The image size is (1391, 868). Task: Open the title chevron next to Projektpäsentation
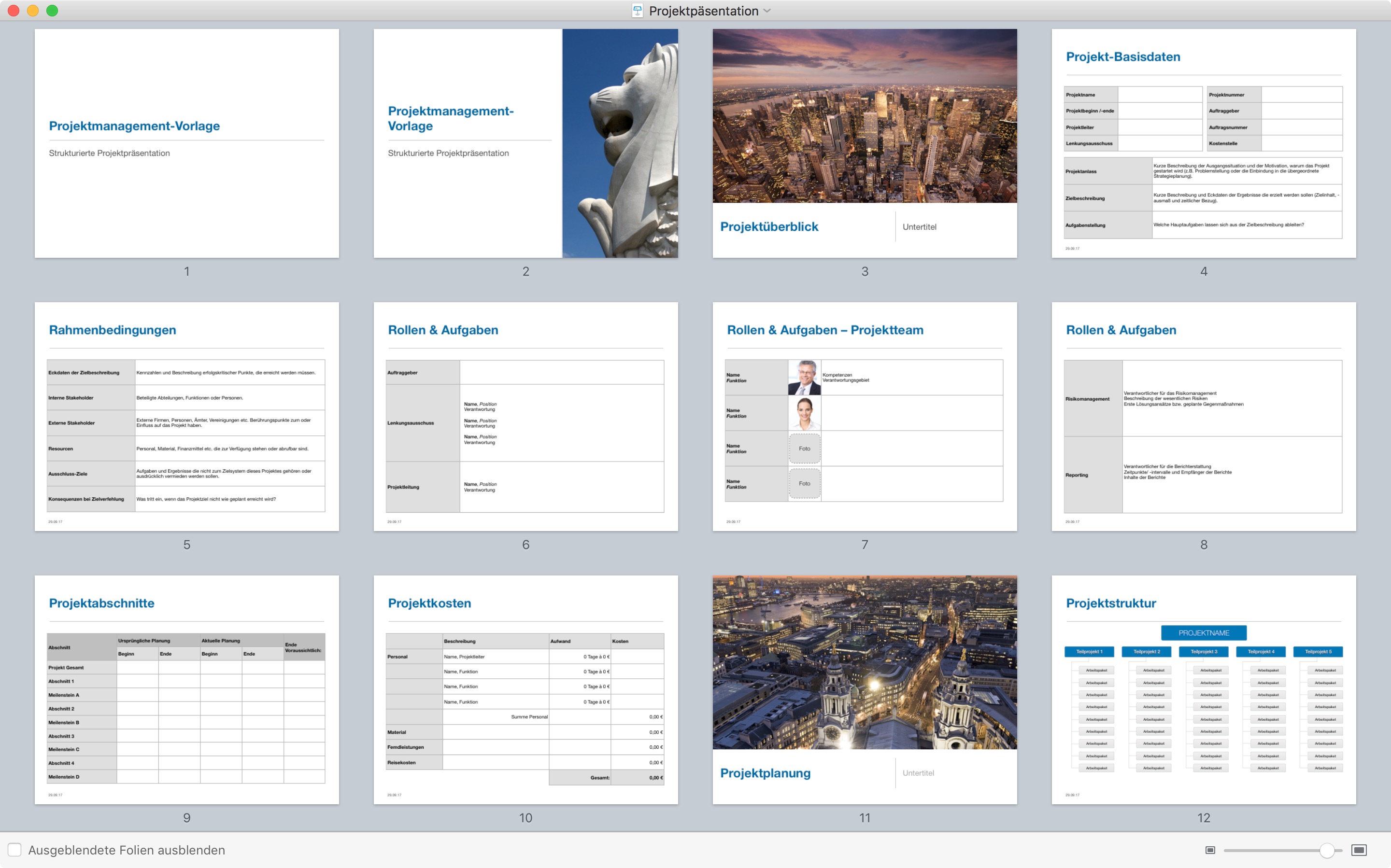pyautogui.click(x=767, y=11)
